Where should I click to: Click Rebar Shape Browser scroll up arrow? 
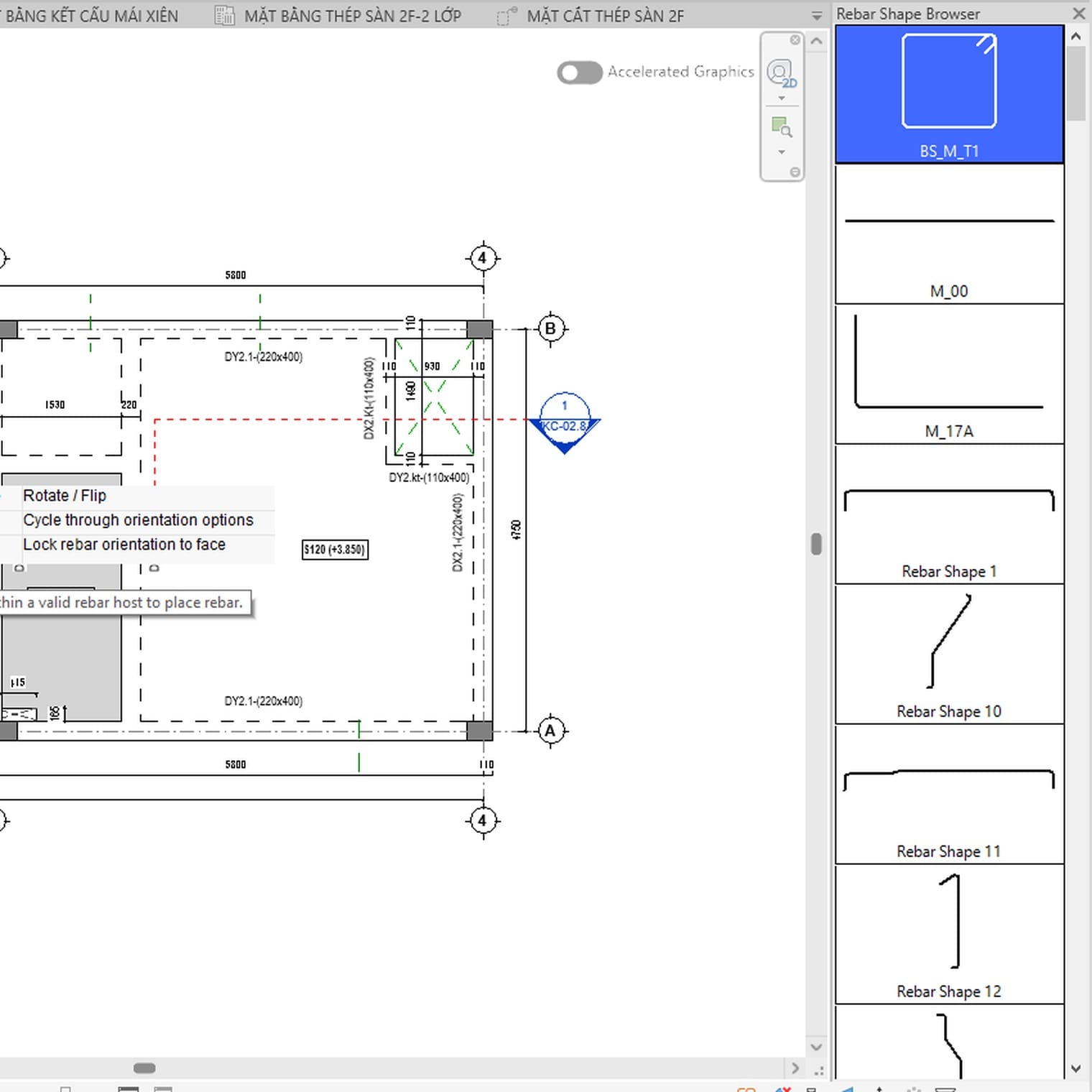[1075, 36]
